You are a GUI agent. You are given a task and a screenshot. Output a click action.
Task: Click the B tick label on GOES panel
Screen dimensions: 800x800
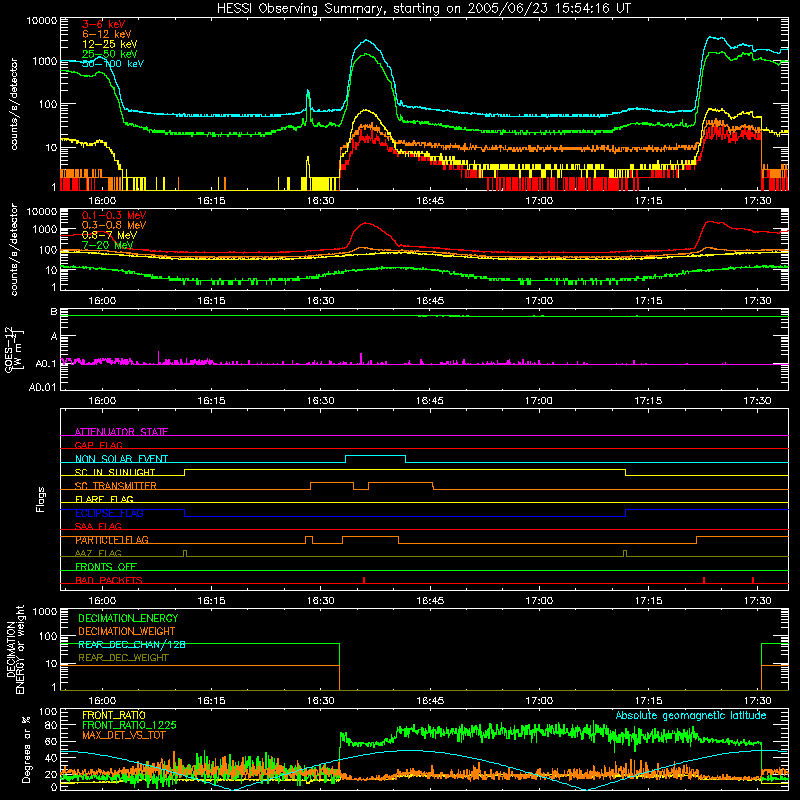click(54, 311)
